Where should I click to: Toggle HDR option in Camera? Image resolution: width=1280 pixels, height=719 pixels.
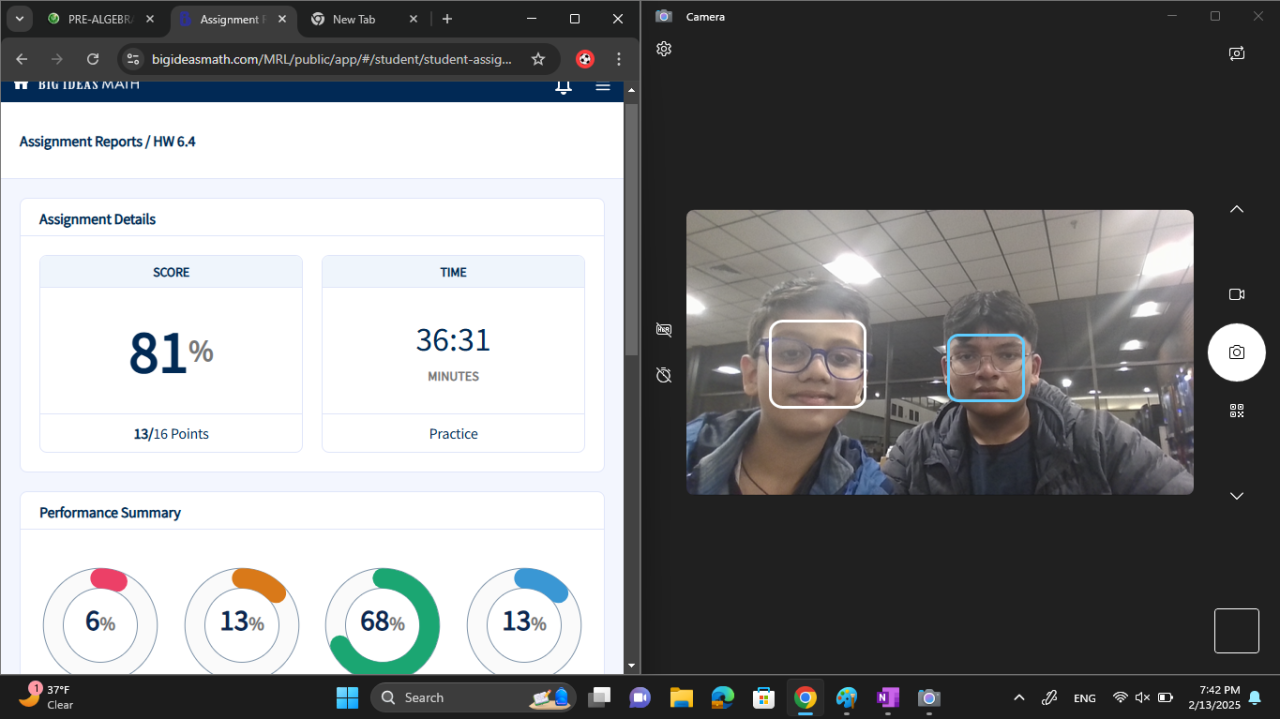pos(664,329)
